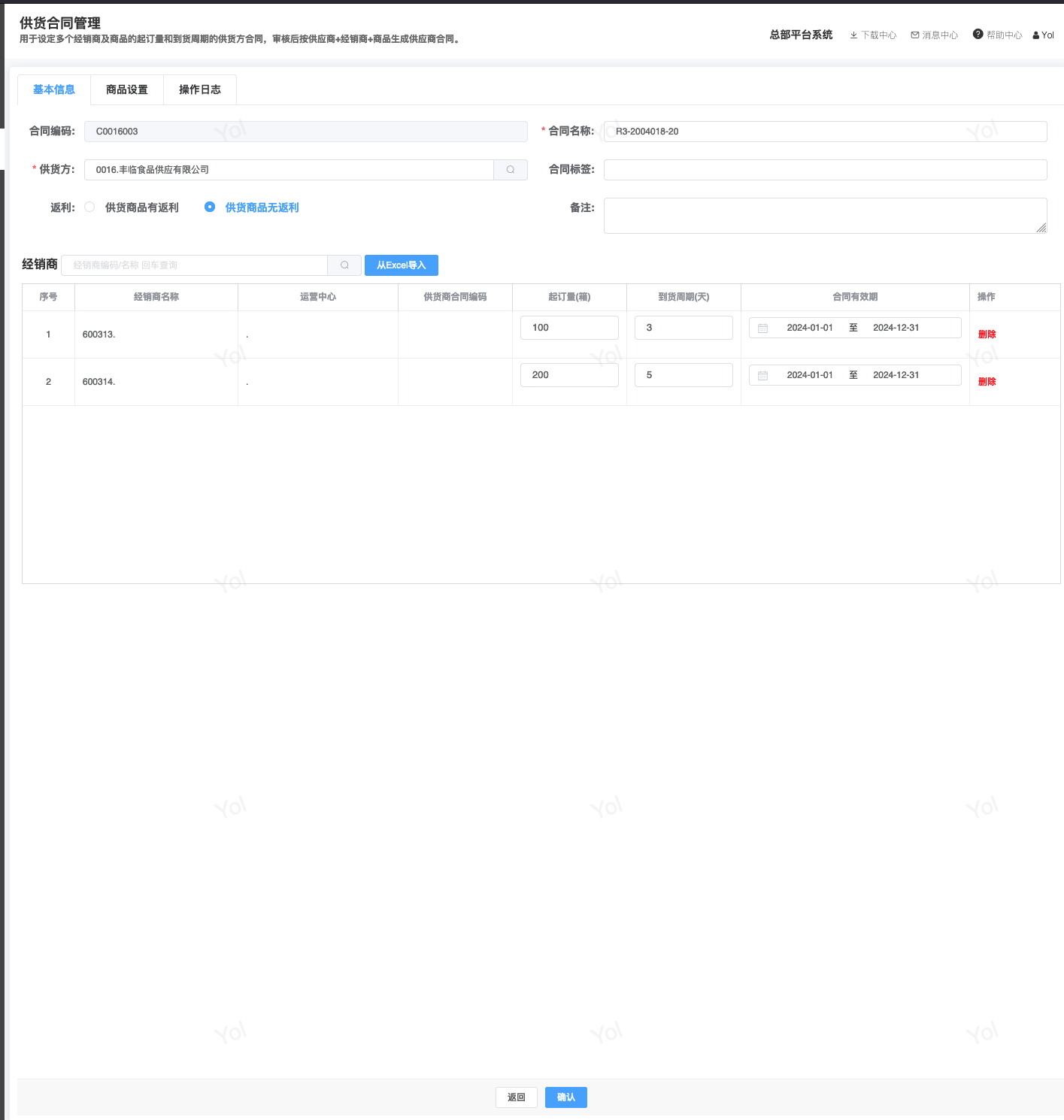This screenshot has height=1120, width=1064.
Task: Click start date 2024-01-01 in row 600313.
Action: (x=810, y=328)
